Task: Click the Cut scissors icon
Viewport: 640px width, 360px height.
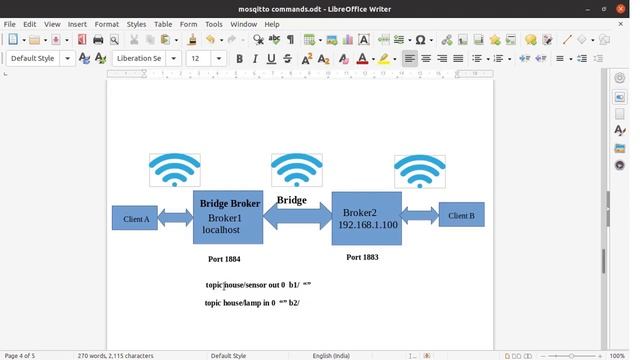Action: 134,40
